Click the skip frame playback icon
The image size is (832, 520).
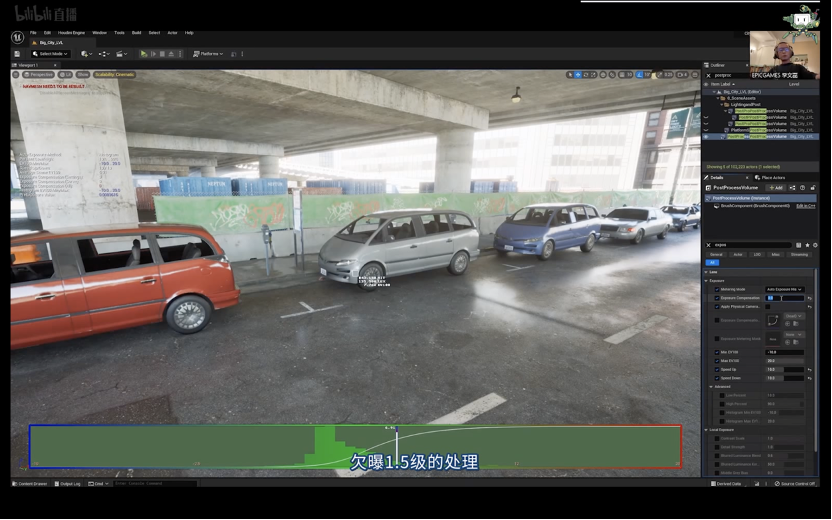[x=153, y=54]
